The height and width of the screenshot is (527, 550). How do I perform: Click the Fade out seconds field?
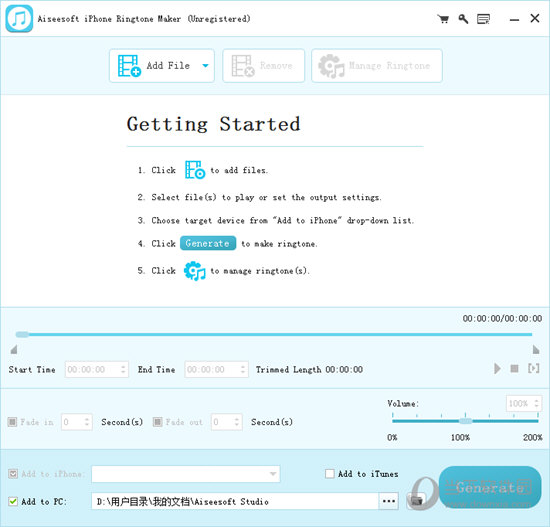pos(227,422)
